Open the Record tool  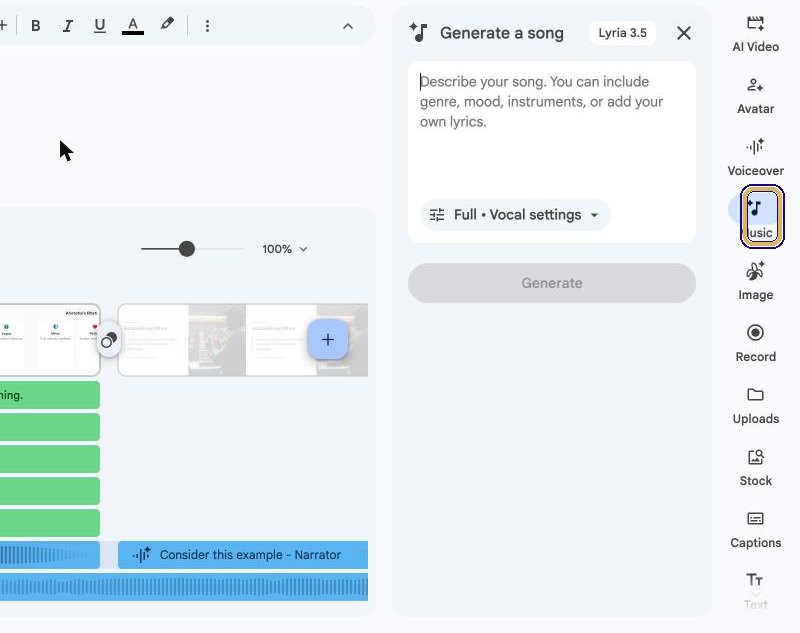[x=756, y=343]
